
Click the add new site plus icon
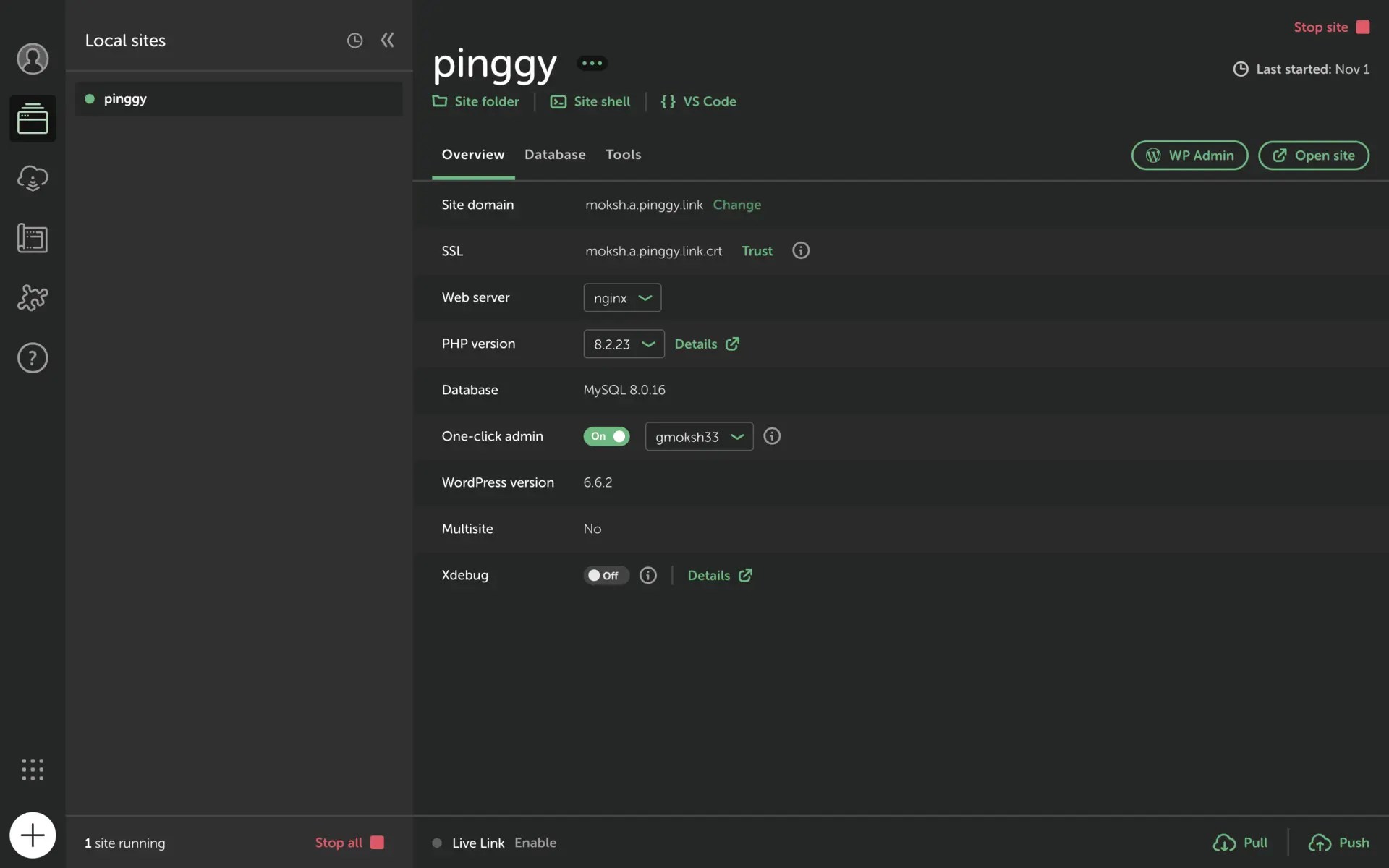[x=33, y=834]
